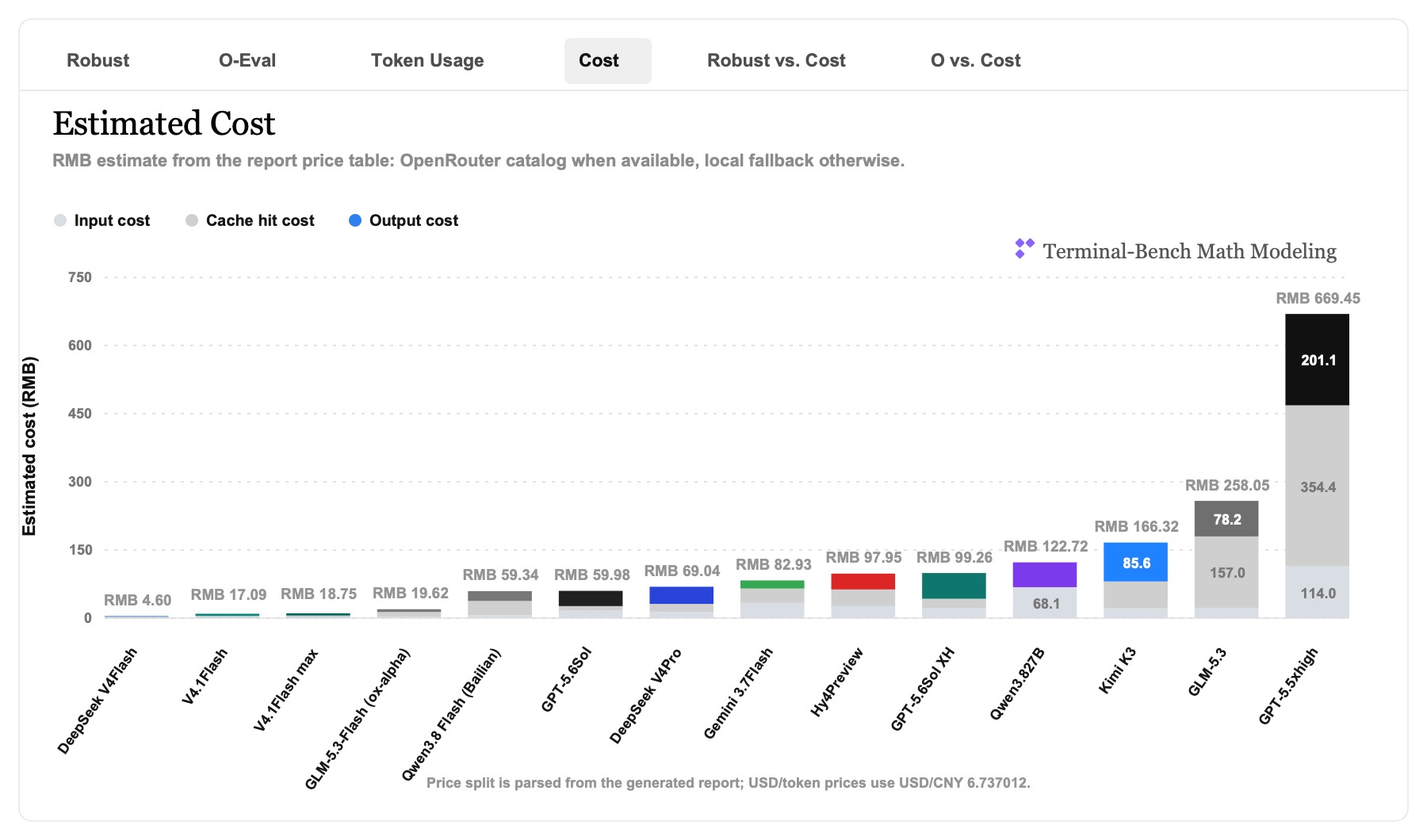This screenshot has height=840, width=1427.
Task: Click the purple Qwen3.827B output segment
Action: pyautogui.click(x=1045, y=575)
